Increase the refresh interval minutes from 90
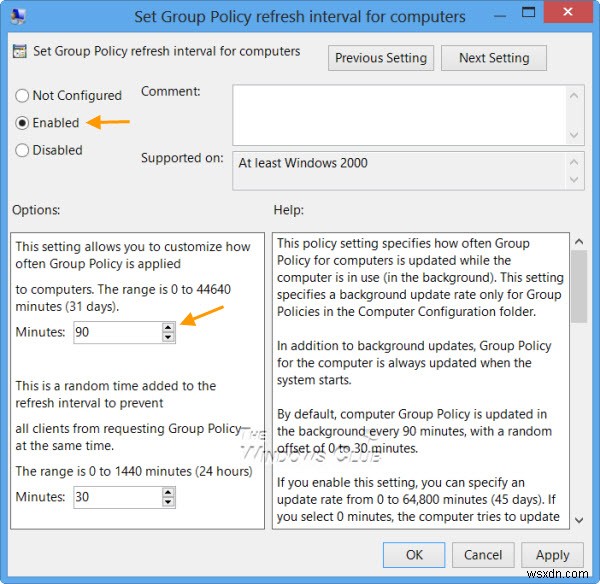The height and width of the screenshot is (584, 600). click(x=168, y=327)
